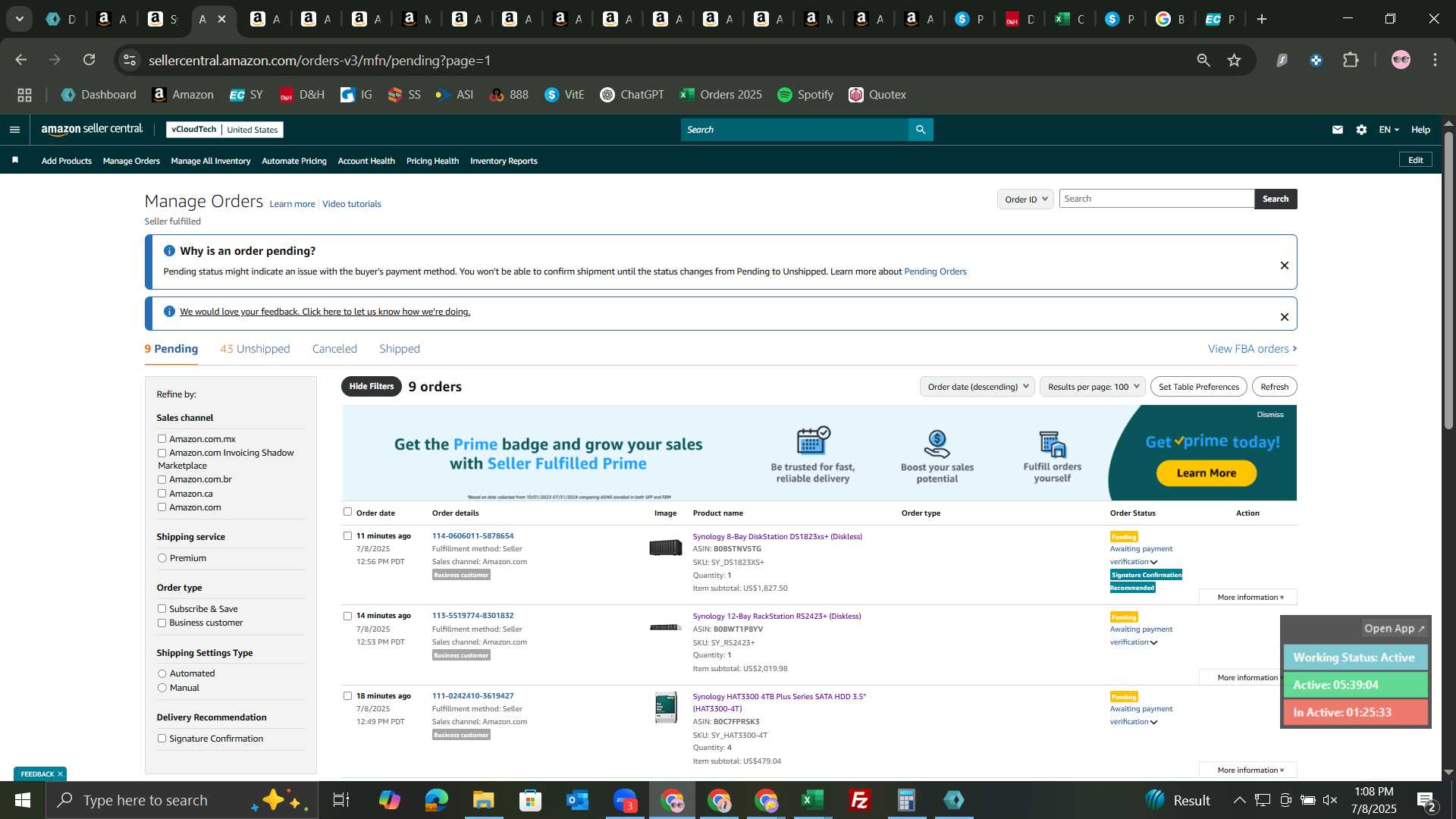The height and width of the screenshot is (819, 1456).
Task: Click the search magnifier button in header
Action: [x=921, y=130]
